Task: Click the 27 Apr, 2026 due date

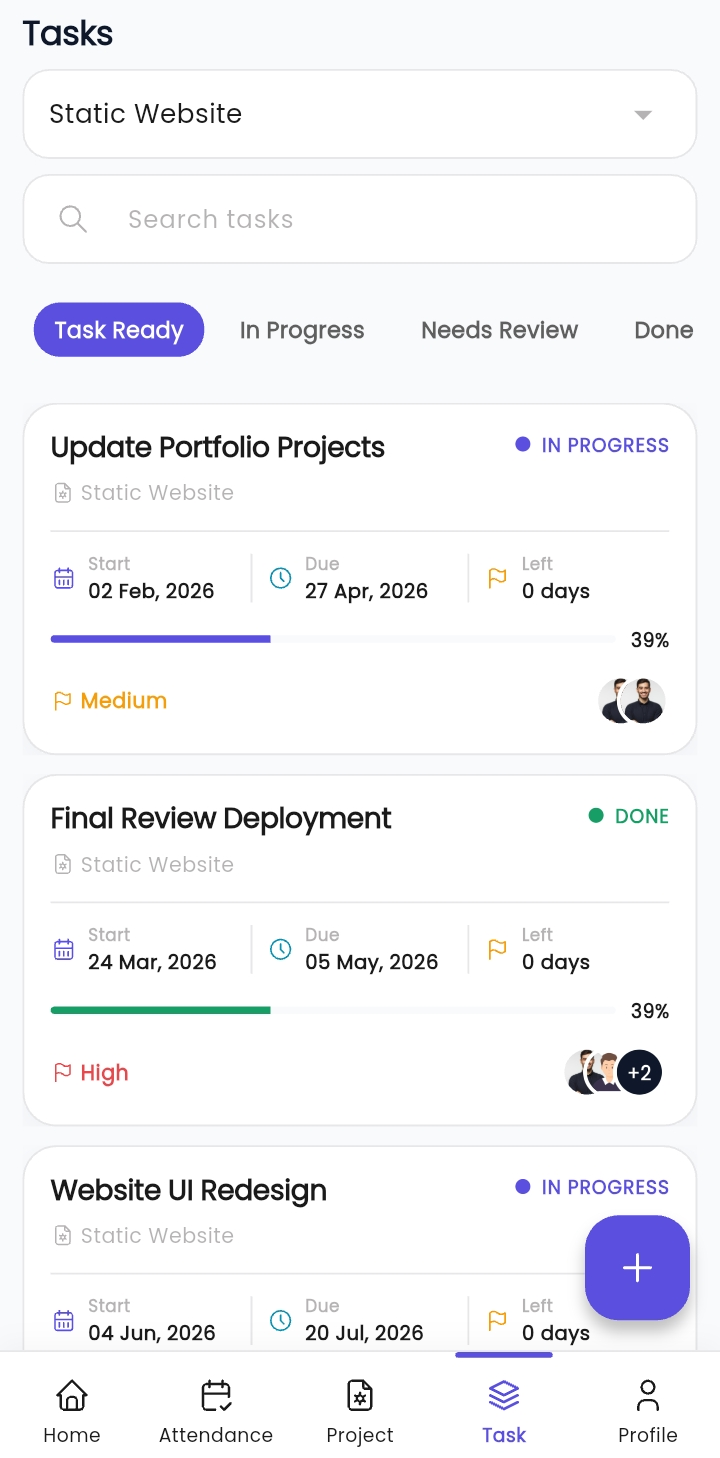Action: 366,591
